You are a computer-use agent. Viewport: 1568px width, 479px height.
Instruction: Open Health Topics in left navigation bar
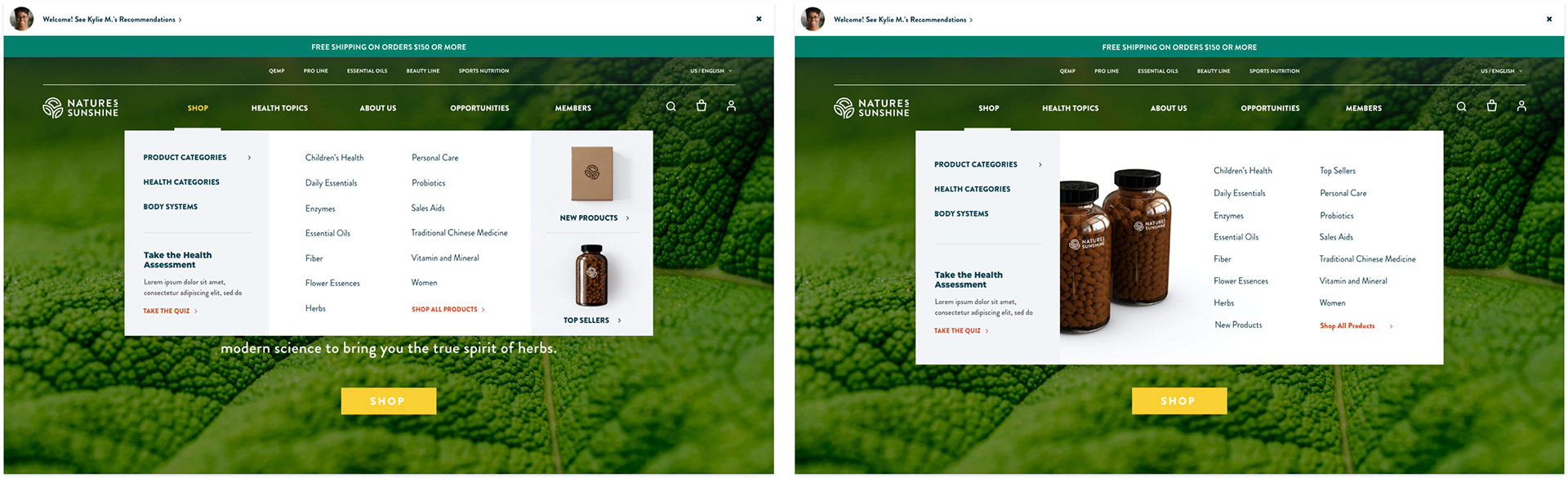(x=279, y=108)
